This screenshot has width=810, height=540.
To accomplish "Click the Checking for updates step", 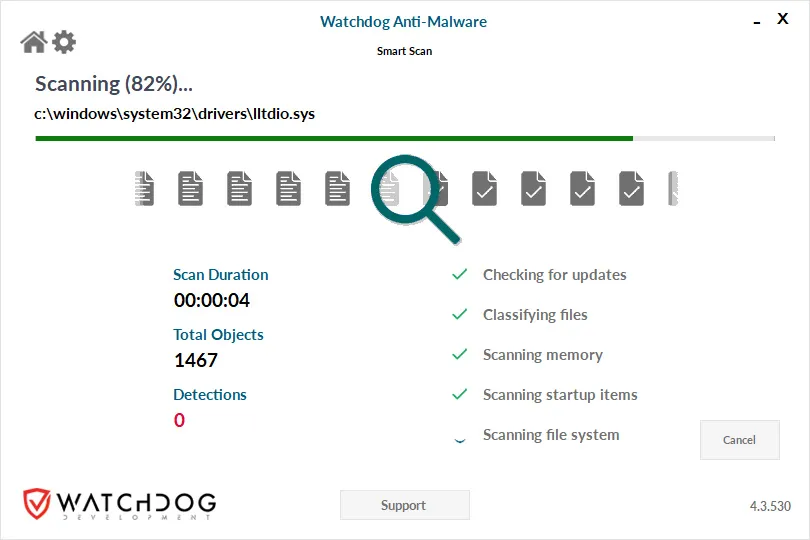I will coord(555,275).
